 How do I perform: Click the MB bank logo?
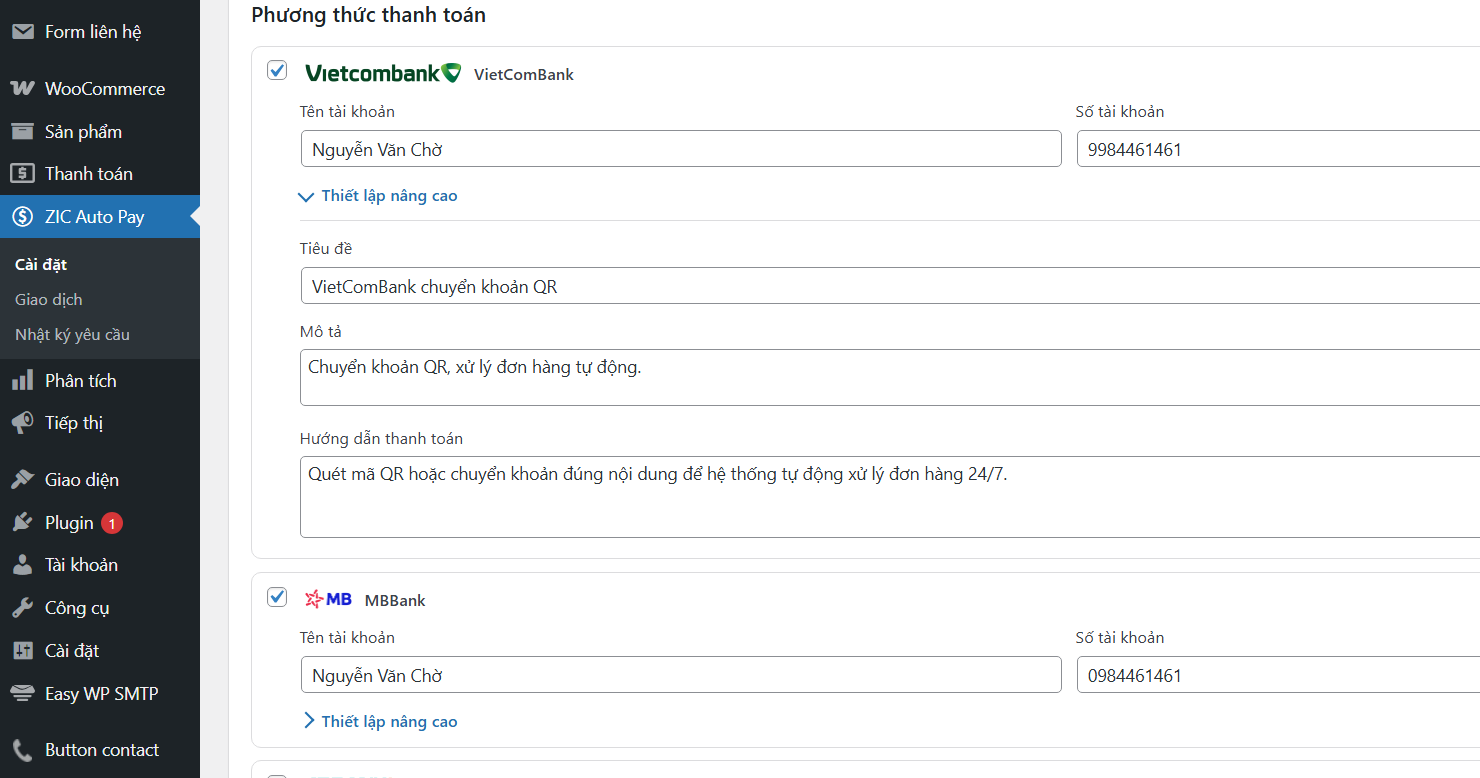[x=328, y=599]
